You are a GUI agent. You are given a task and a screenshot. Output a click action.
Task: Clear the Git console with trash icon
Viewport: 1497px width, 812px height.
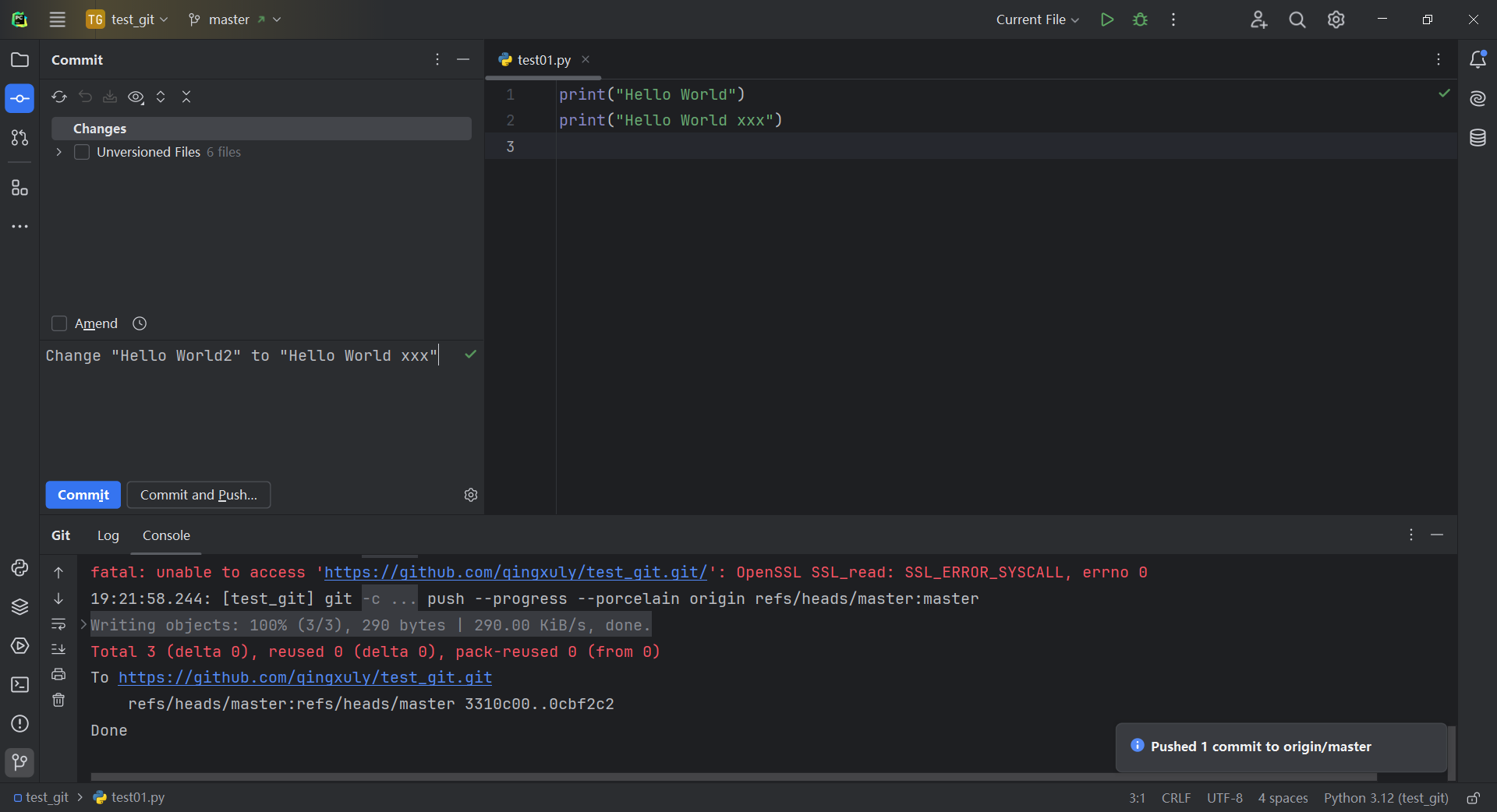58,700
